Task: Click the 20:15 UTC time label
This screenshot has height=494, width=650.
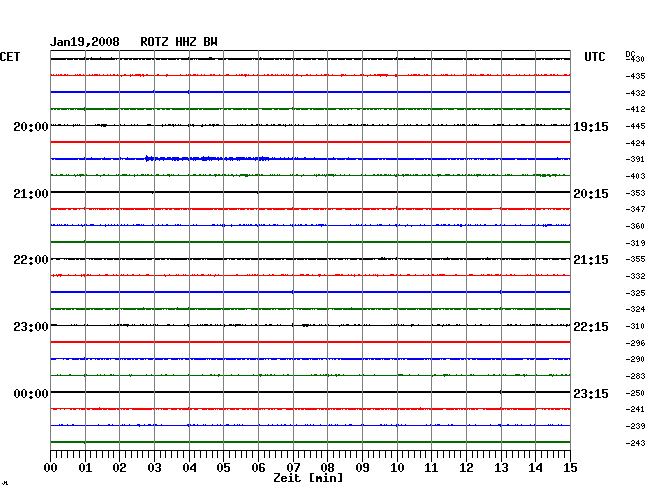Action: point(591,194)
